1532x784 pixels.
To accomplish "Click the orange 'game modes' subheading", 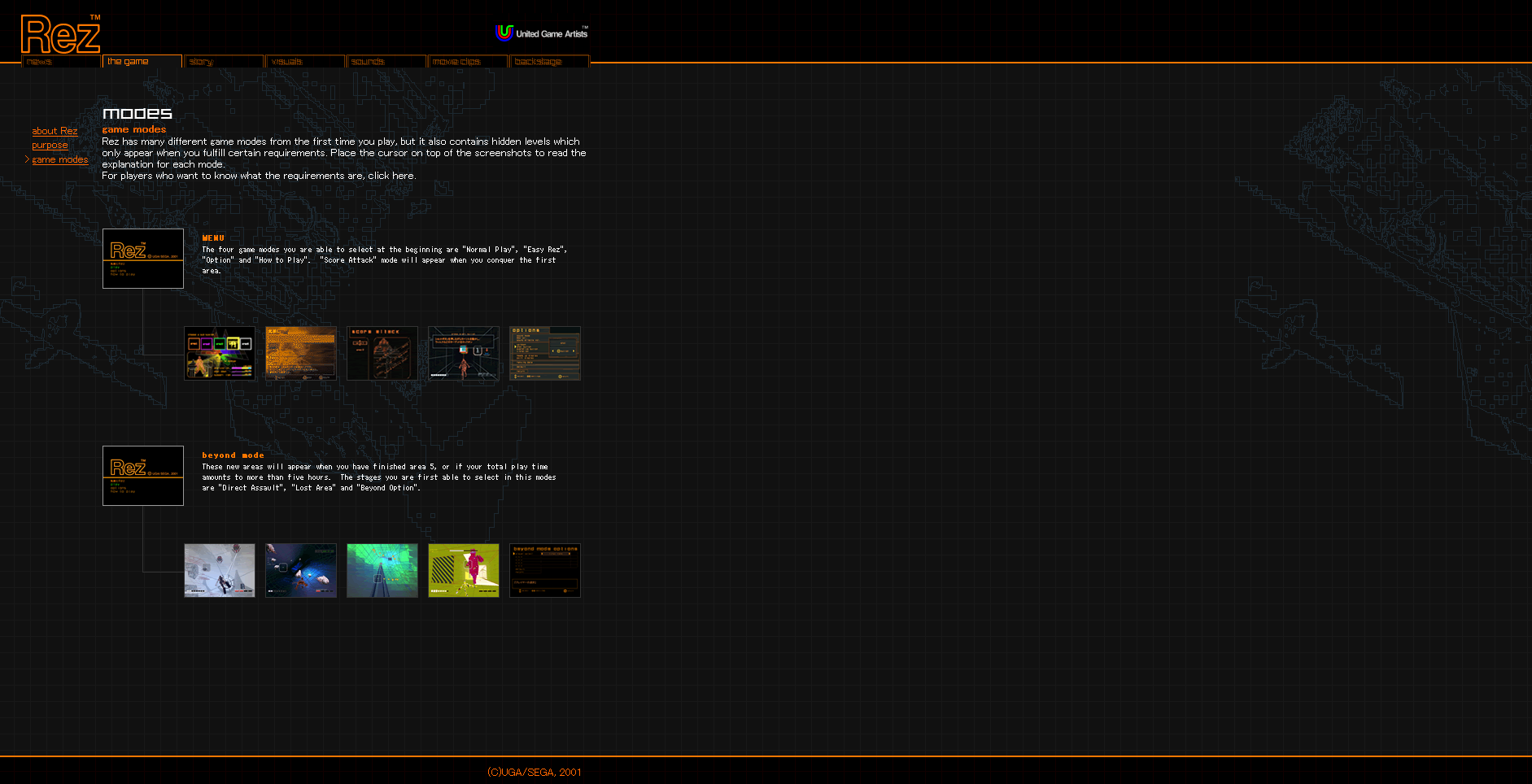I will tap(134, 129).
